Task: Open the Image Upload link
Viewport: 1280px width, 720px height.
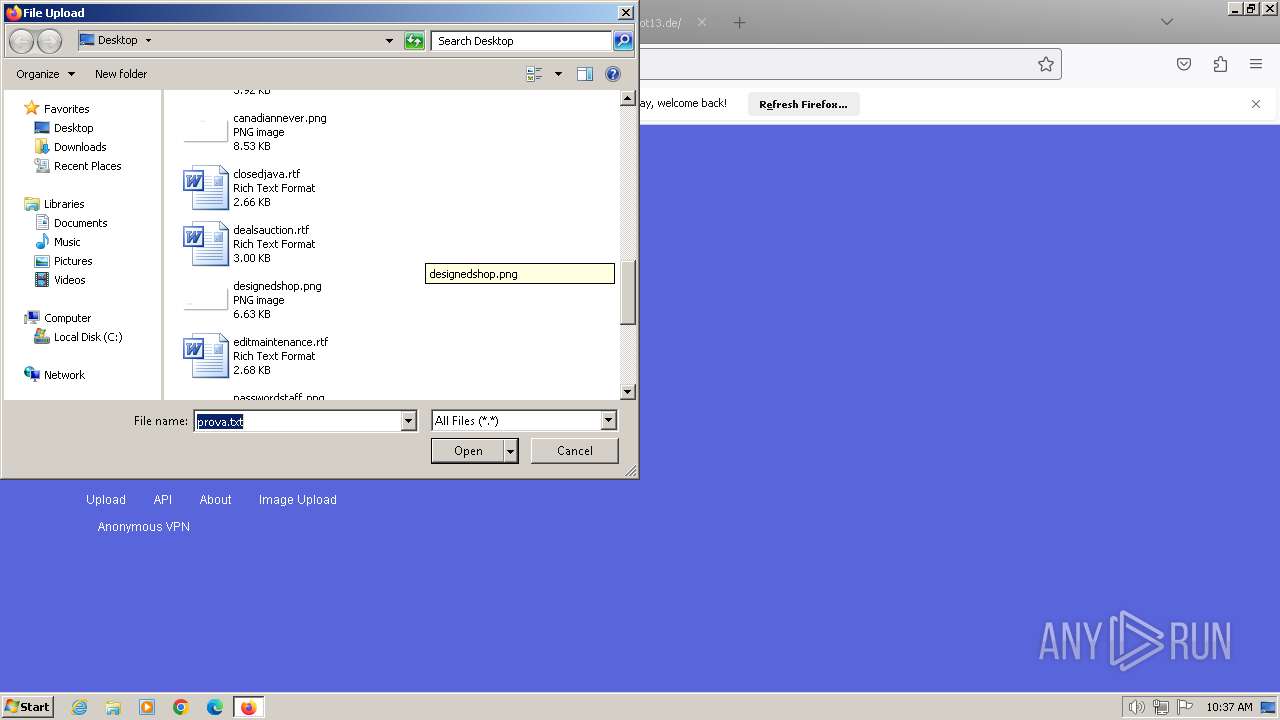Action: pyautogui.click(x=298, y=500)
